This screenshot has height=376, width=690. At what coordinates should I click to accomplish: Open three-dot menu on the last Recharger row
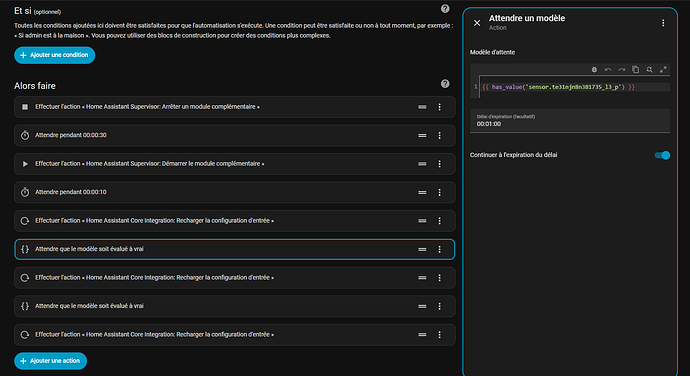pos(439,335)
